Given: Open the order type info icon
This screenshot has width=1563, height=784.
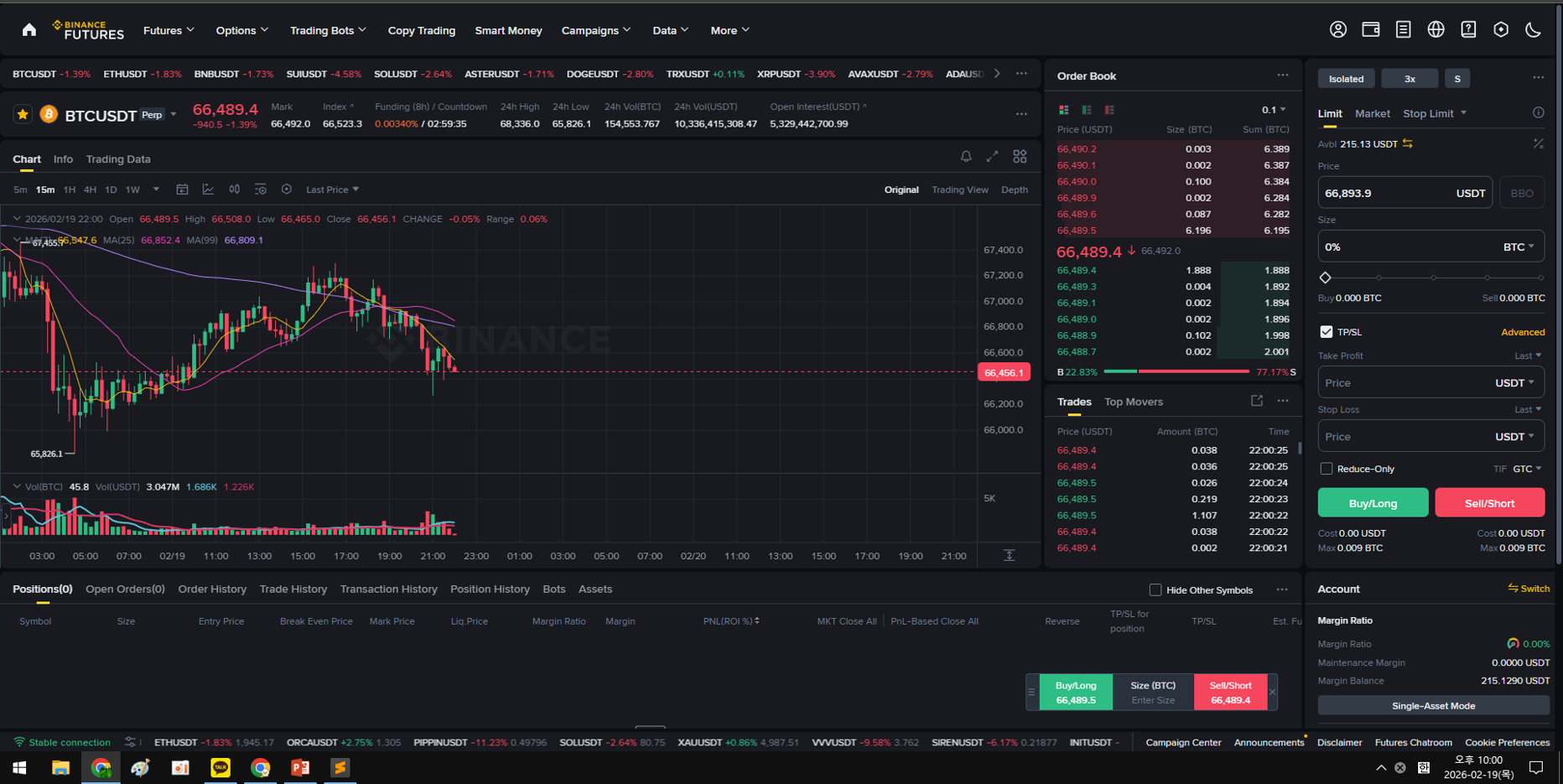Looking at the screenshot, I should point(1538,113).
